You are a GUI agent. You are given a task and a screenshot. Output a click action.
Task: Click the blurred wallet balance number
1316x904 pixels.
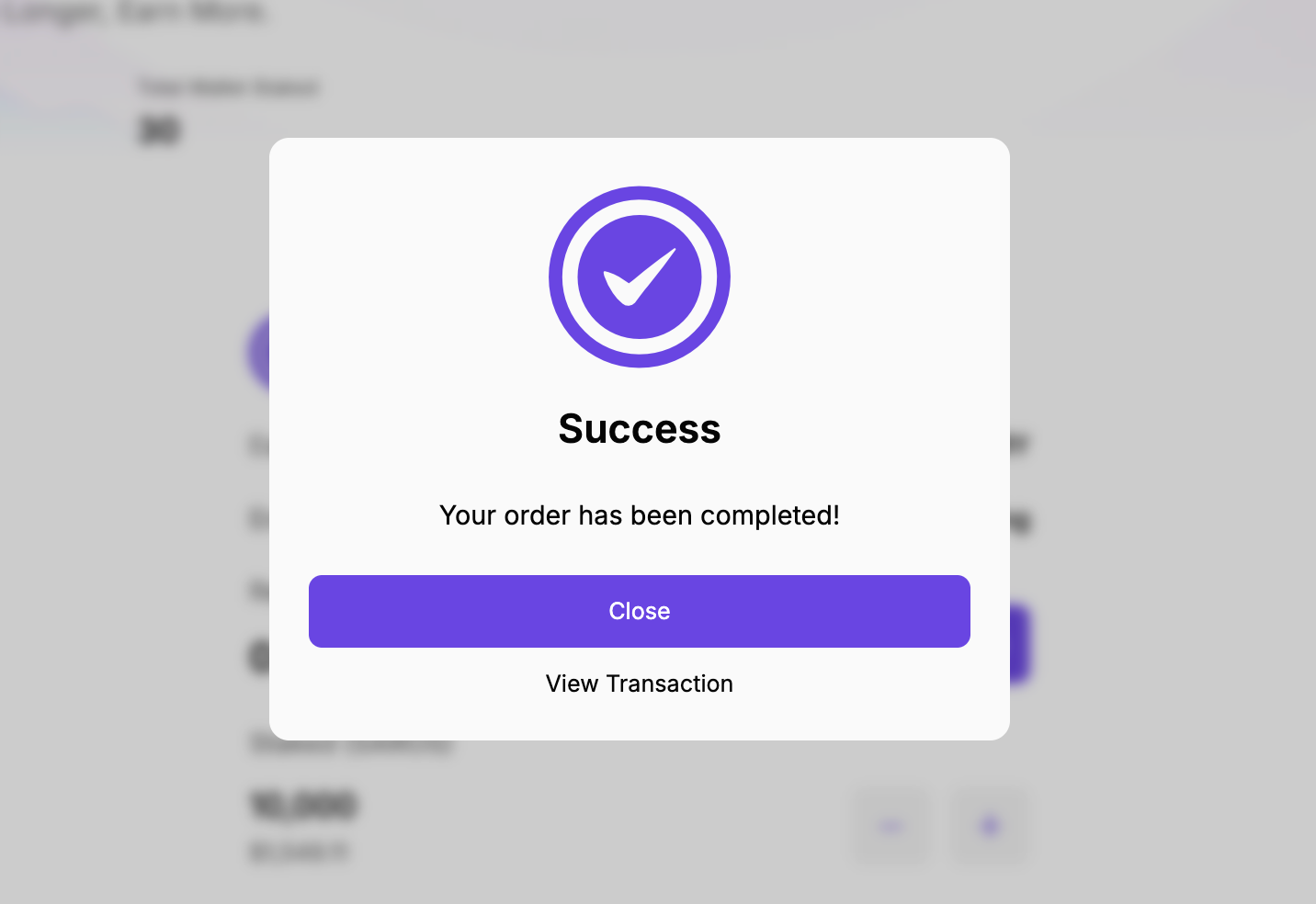pos(159,130)
